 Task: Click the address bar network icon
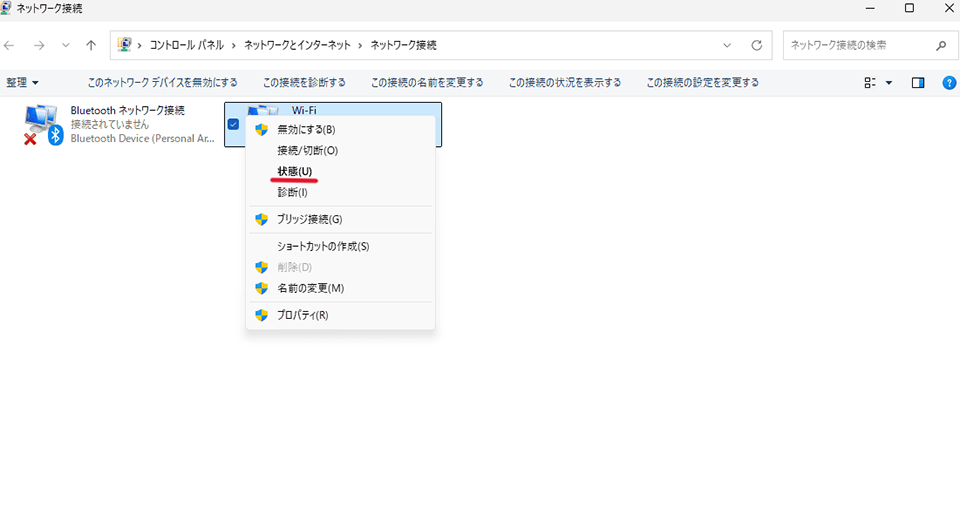pyautogui.click(x=125, y=45)
